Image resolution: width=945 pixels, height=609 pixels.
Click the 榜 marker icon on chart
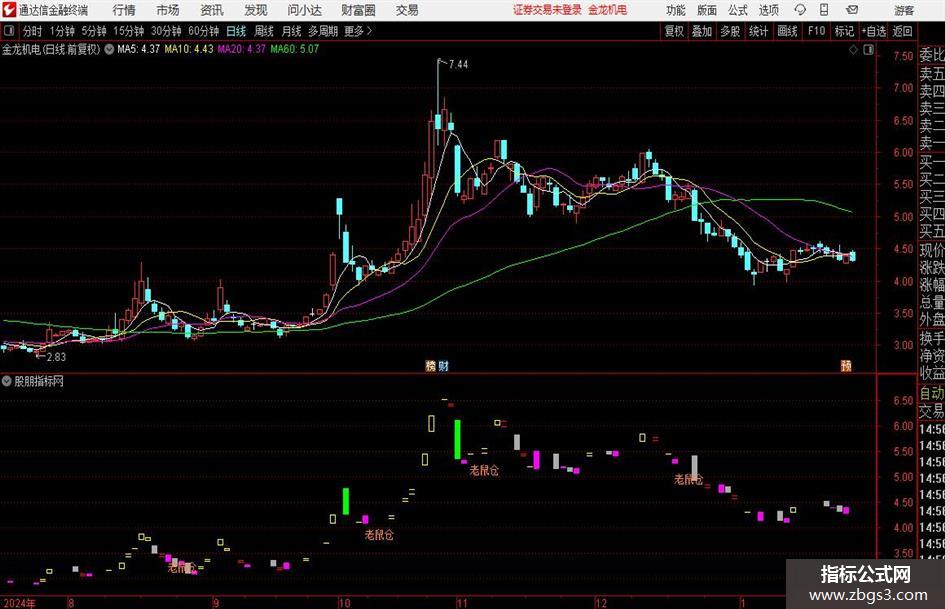pyautogui.click(x=430, y=366)
